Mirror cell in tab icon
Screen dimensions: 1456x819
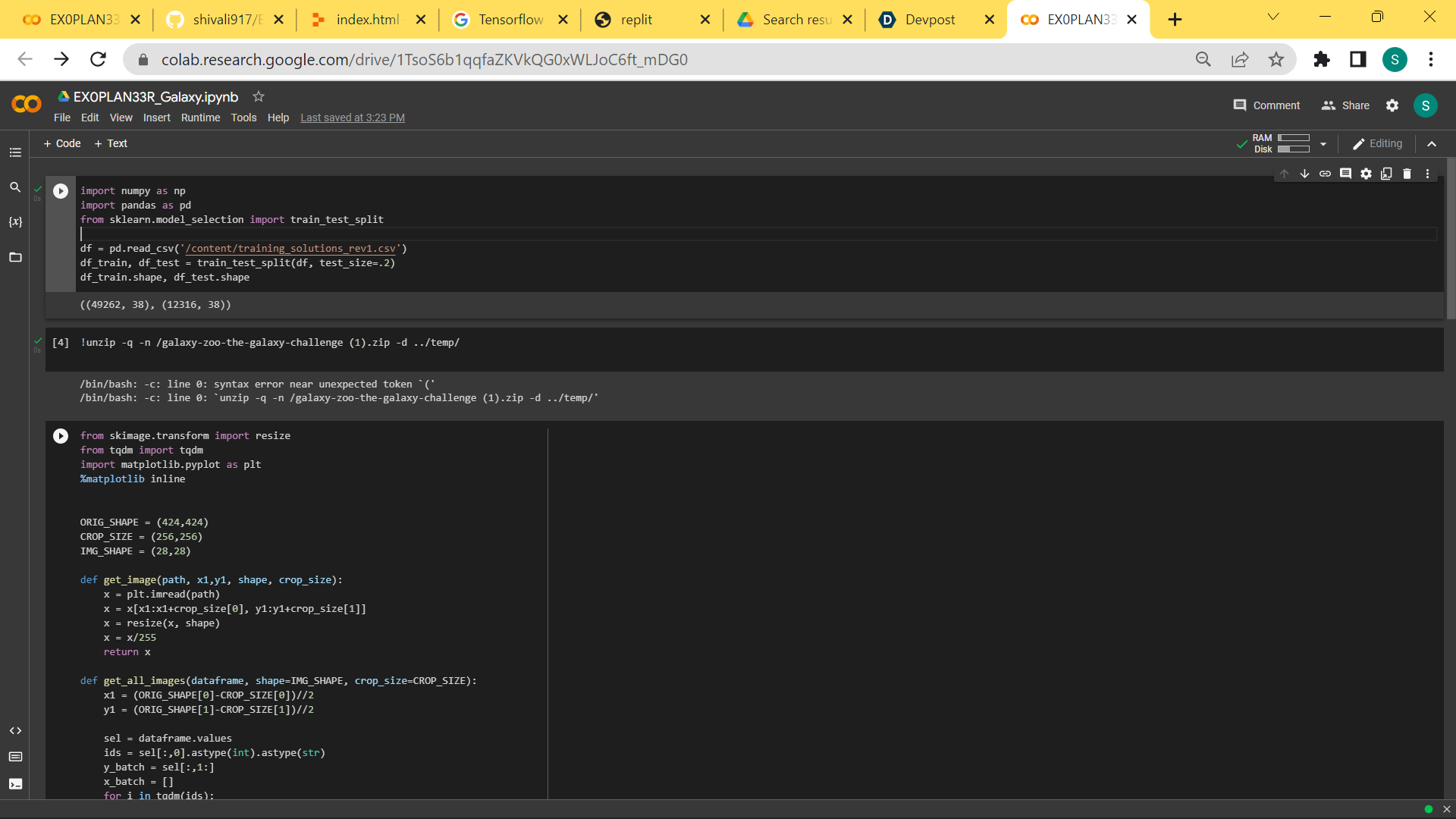[1386, 174]
